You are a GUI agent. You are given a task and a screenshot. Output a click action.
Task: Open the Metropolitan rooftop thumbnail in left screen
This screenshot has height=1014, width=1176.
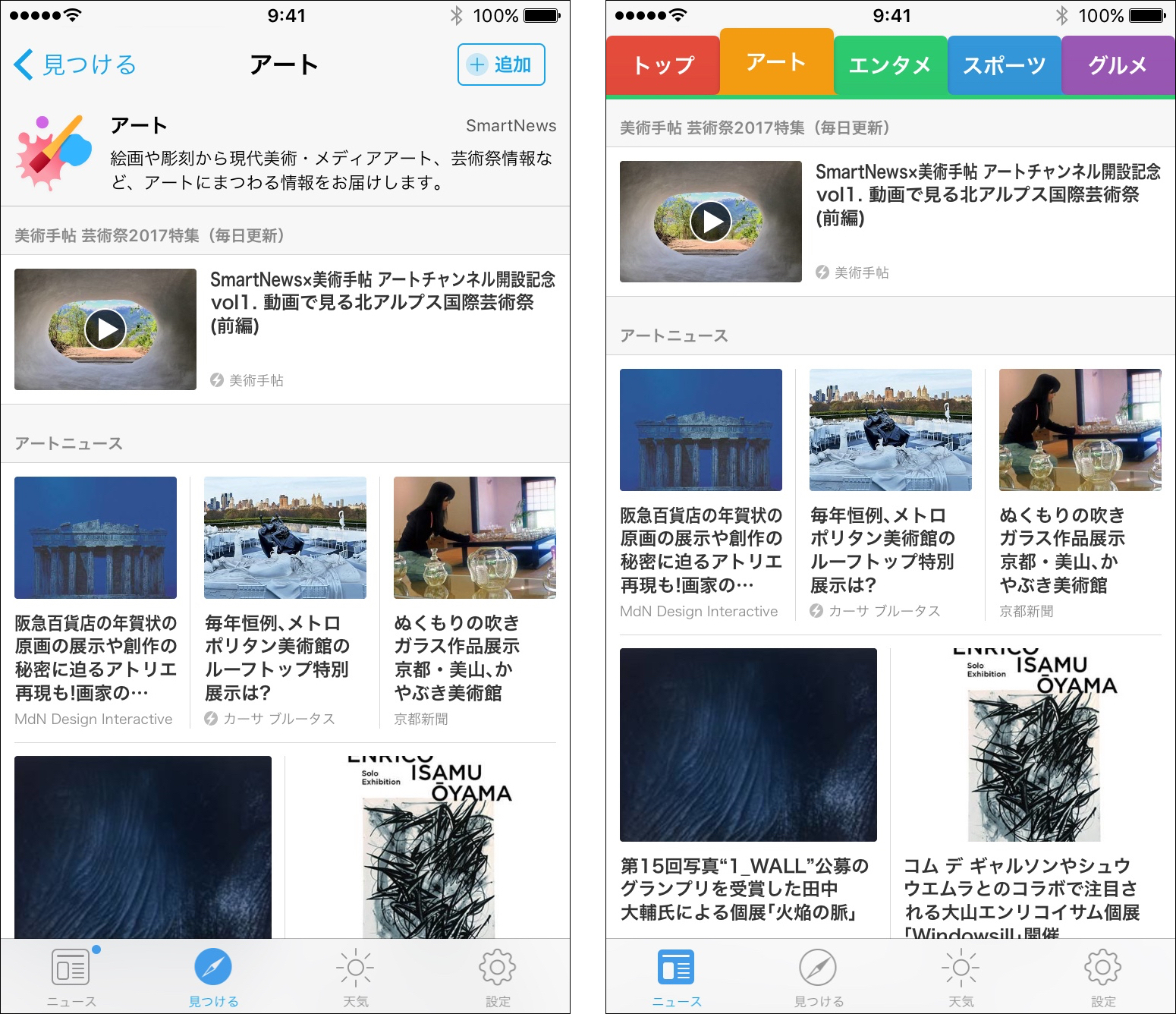285,537
